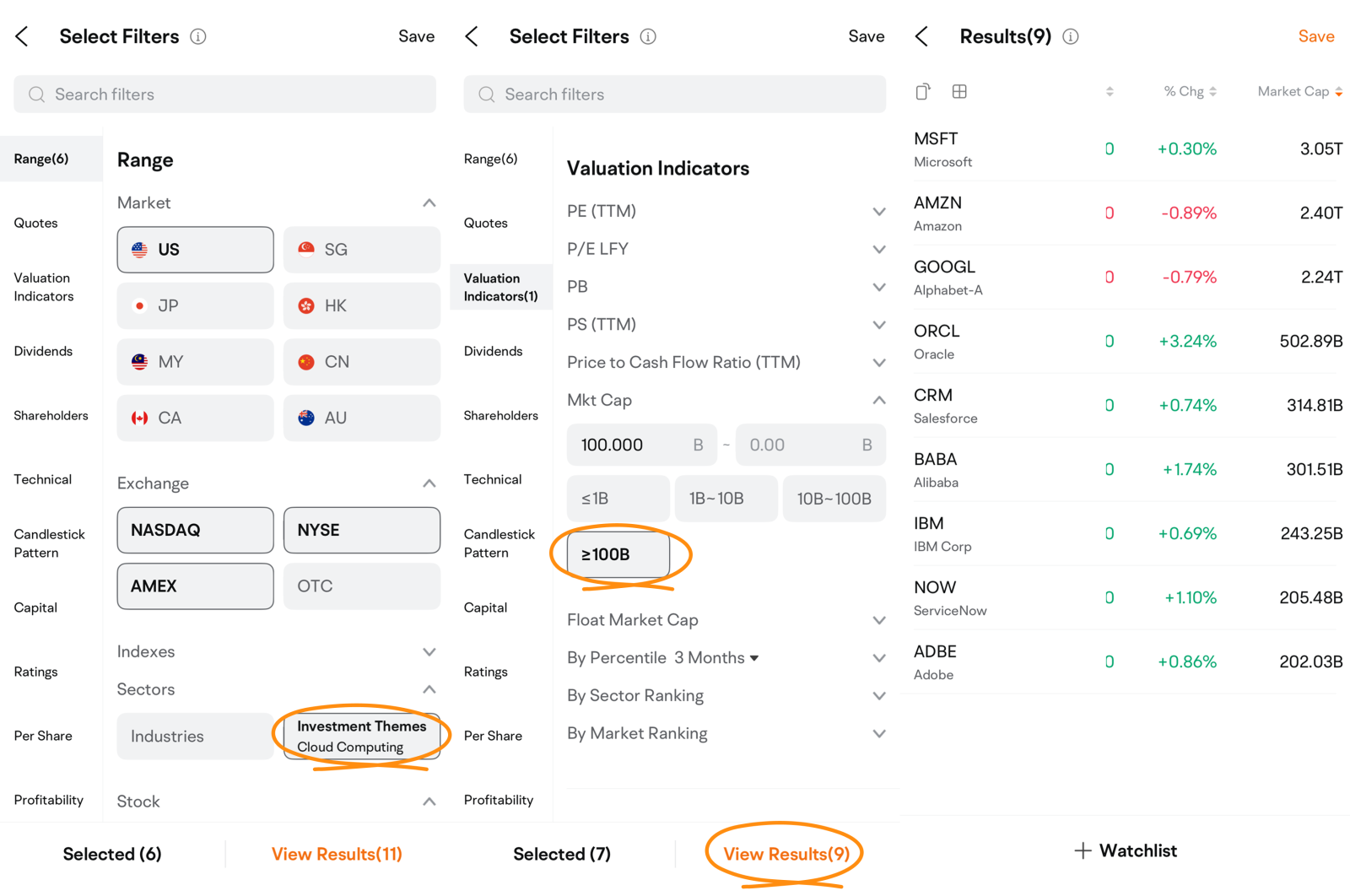Collapse the Exchange section
The height and width of the screenshot is (896, 1350).
[429, 483]
